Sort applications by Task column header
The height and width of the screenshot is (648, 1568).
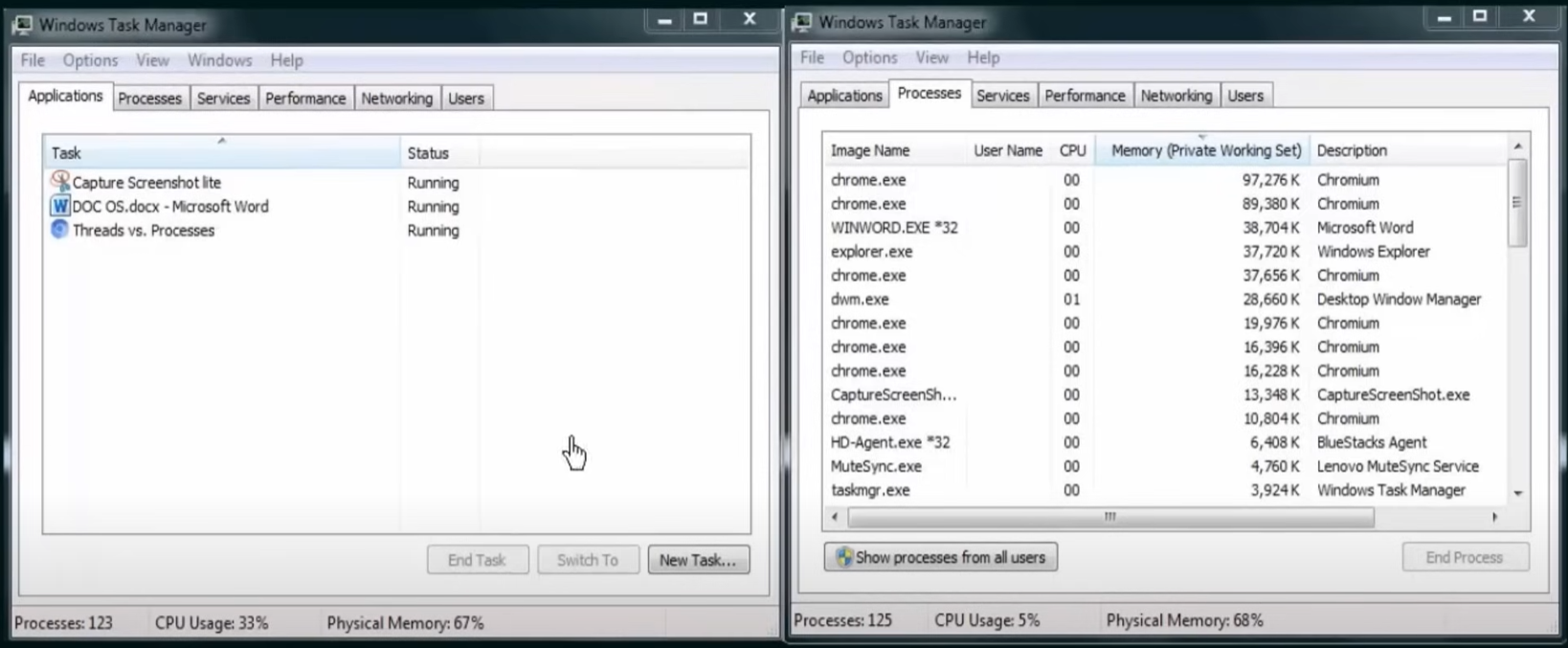222,153
